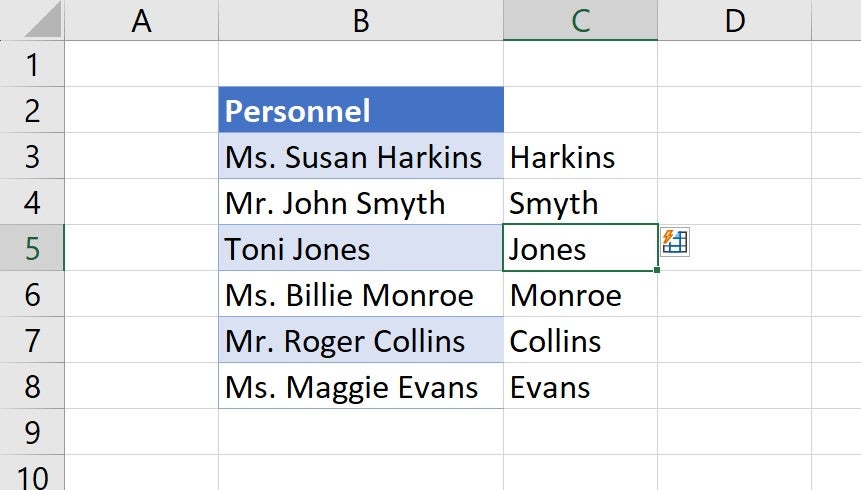Select the cell containing Evans

pos(580,386)
